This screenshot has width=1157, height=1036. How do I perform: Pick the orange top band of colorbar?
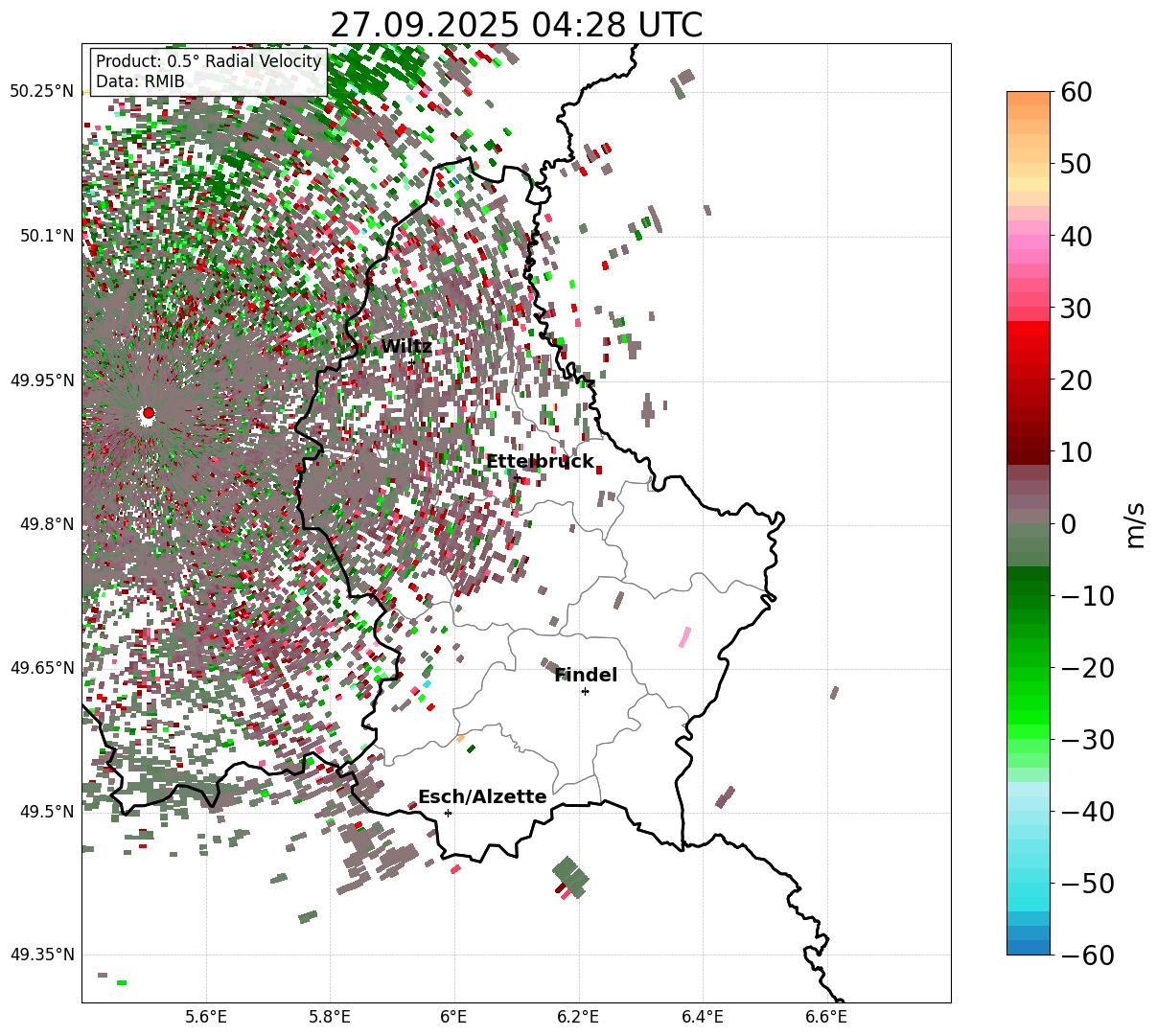click(x=1029, y=99)
